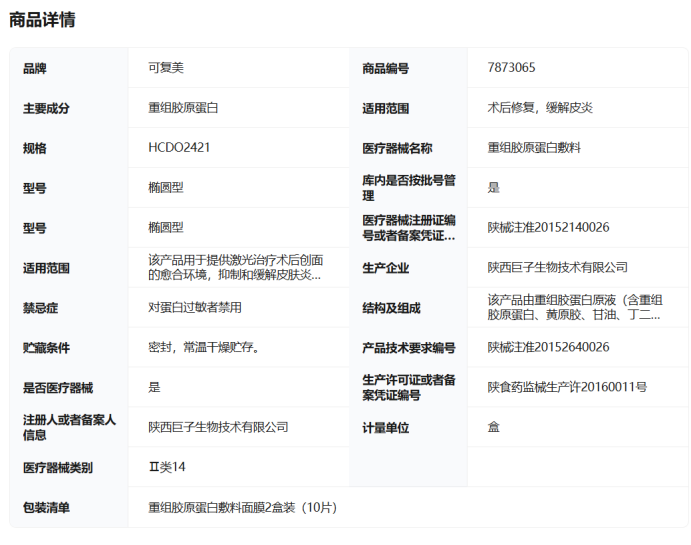Click the 包装清单 label
This screenshot has width=691, height=545.
click(x=46, y=508)
